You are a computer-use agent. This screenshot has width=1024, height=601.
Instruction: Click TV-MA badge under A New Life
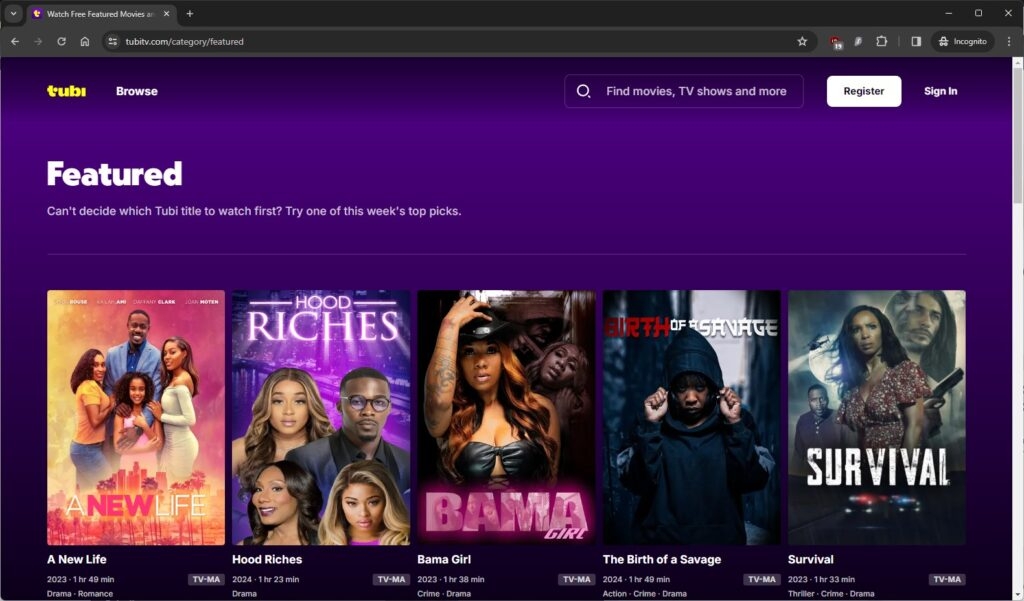tap(206, 579)
